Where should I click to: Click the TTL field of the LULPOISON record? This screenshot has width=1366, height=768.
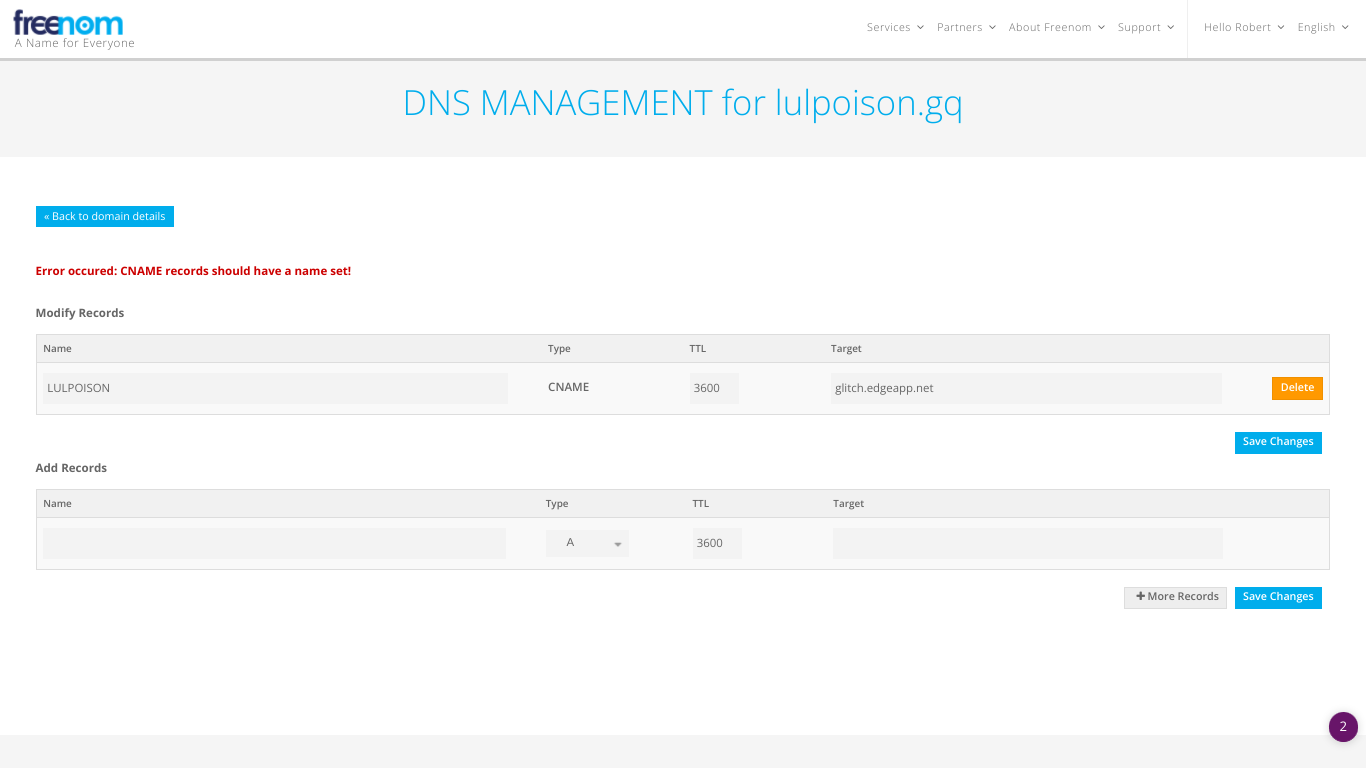pyautogui.click(x=714, y=388)
